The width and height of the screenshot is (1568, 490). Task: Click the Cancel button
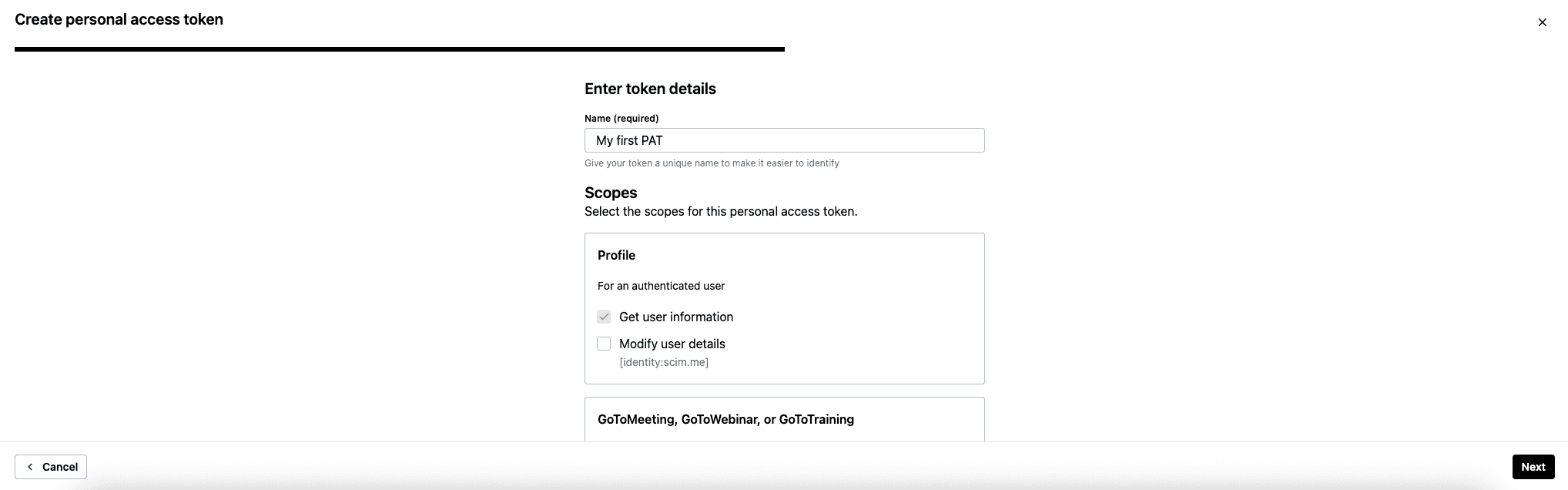51,467
